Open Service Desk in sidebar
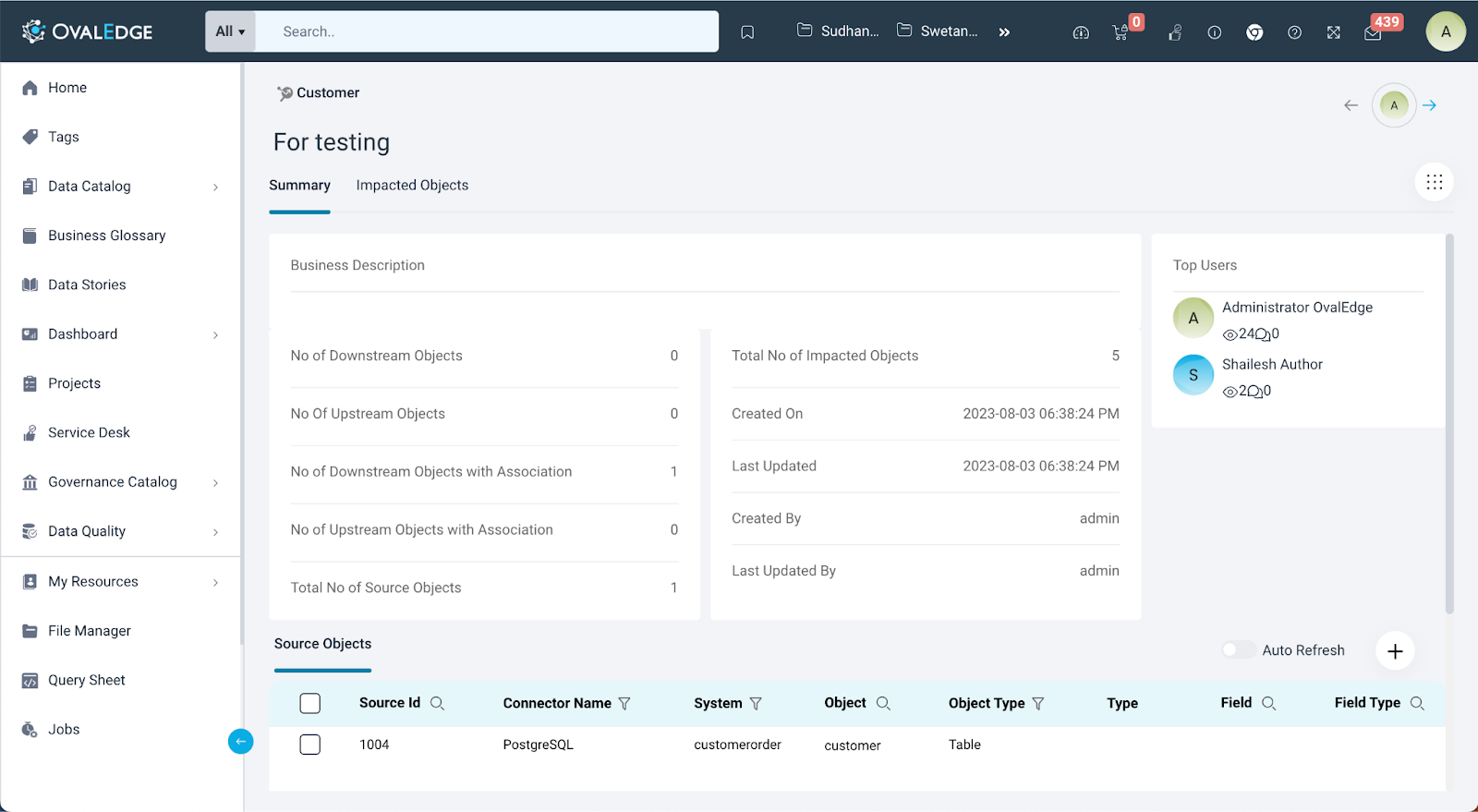The image size is (1478, 812). coord(89,432)
